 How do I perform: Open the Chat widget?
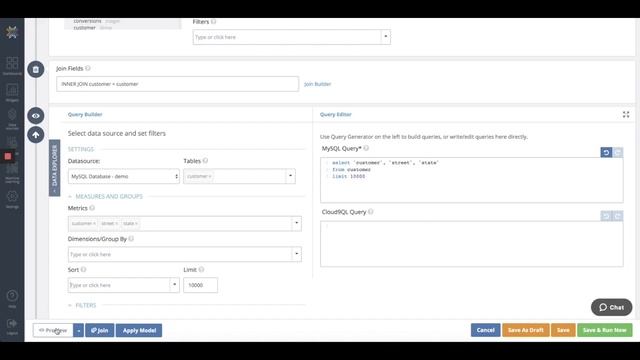(x=611, y=307)
